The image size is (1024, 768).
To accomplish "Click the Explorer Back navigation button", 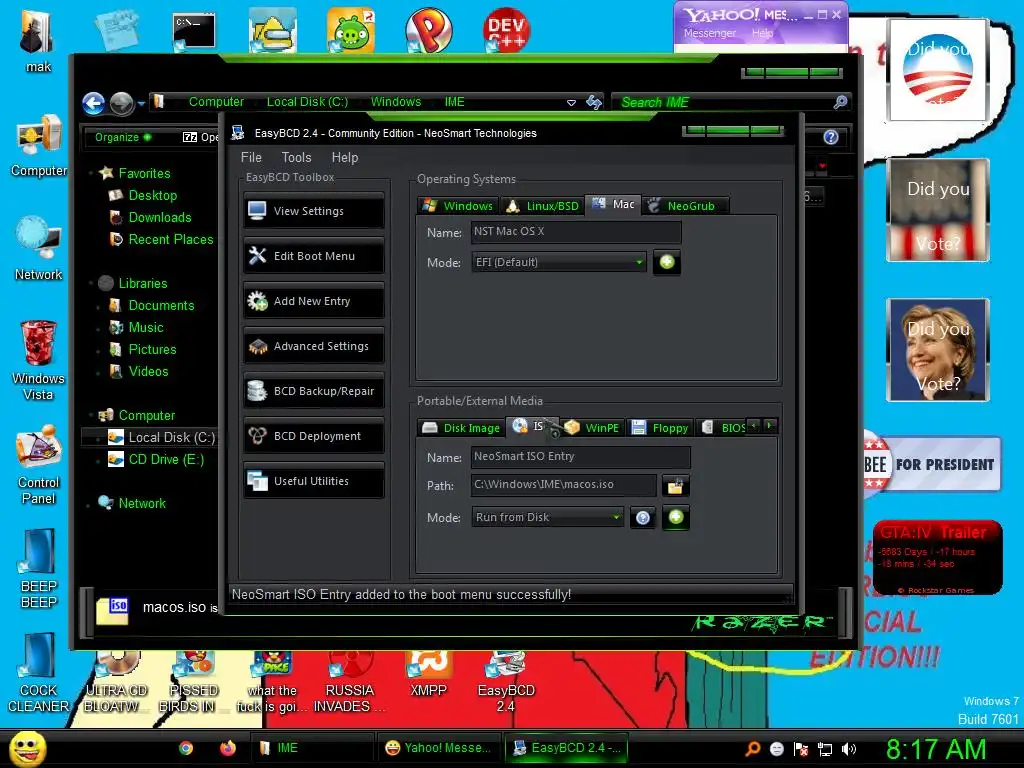I will (93, 103).
